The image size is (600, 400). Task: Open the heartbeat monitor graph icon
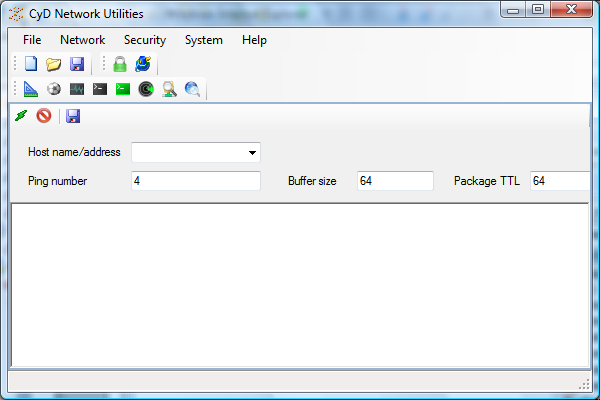pos(77,89)
